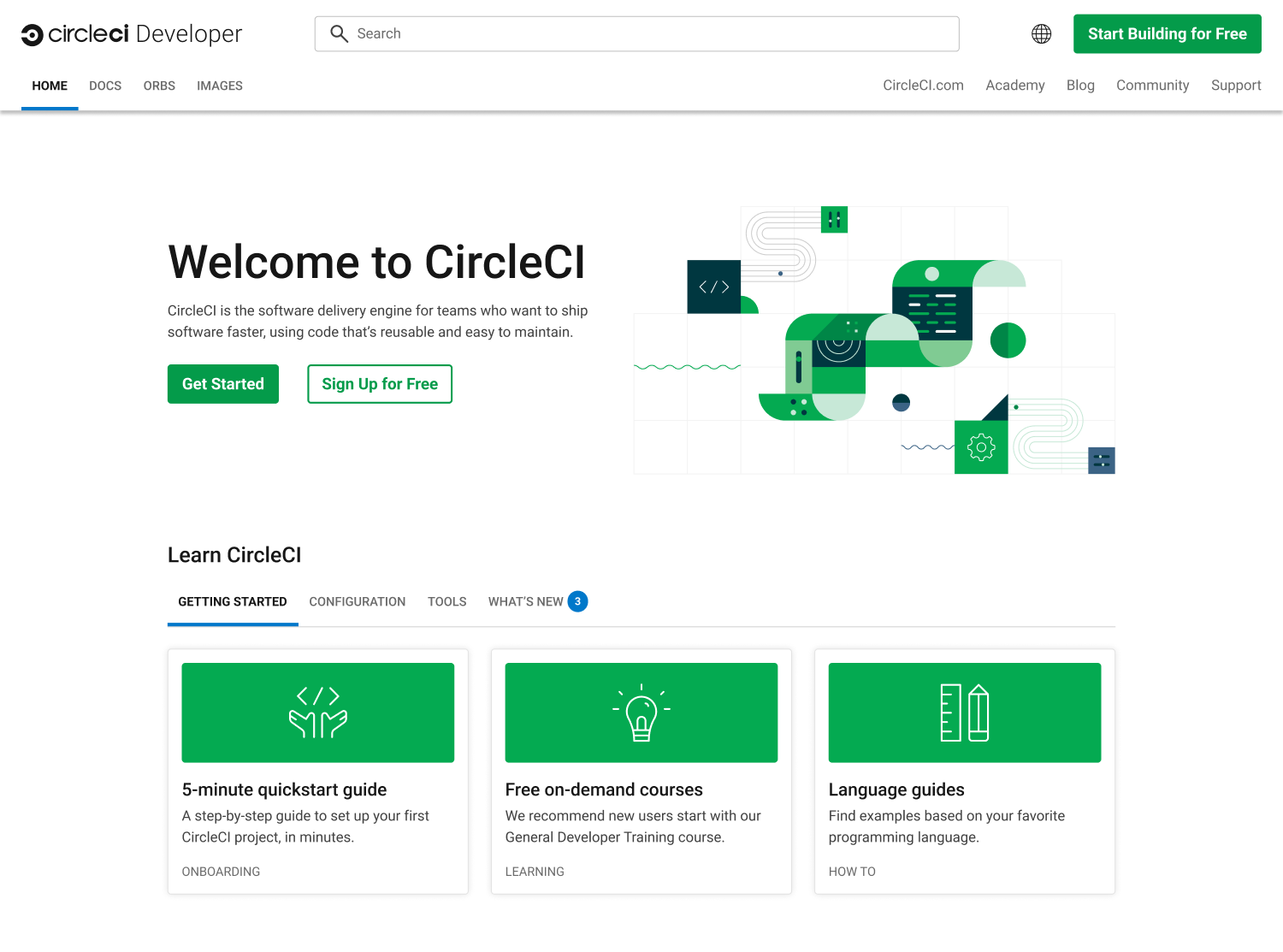
Task: Open the Blog link
Action: 1080,86
